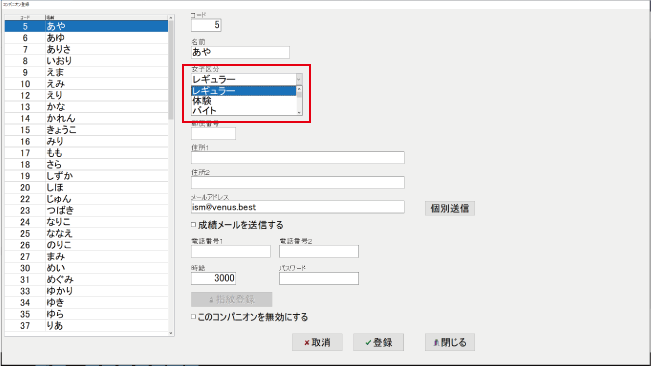Viewport: 651px width, 366px height.
Task: Click the 登録 register button
Action: (x=378, y=342)
